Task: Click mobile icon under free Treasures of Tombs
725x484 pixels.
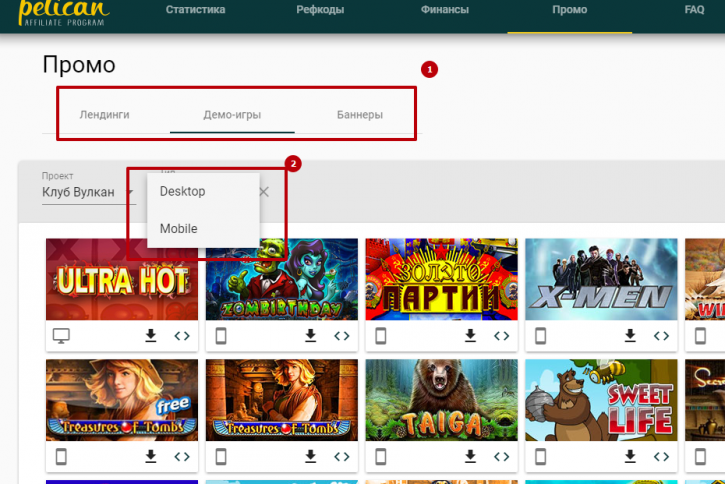Action: pos(61,457)
